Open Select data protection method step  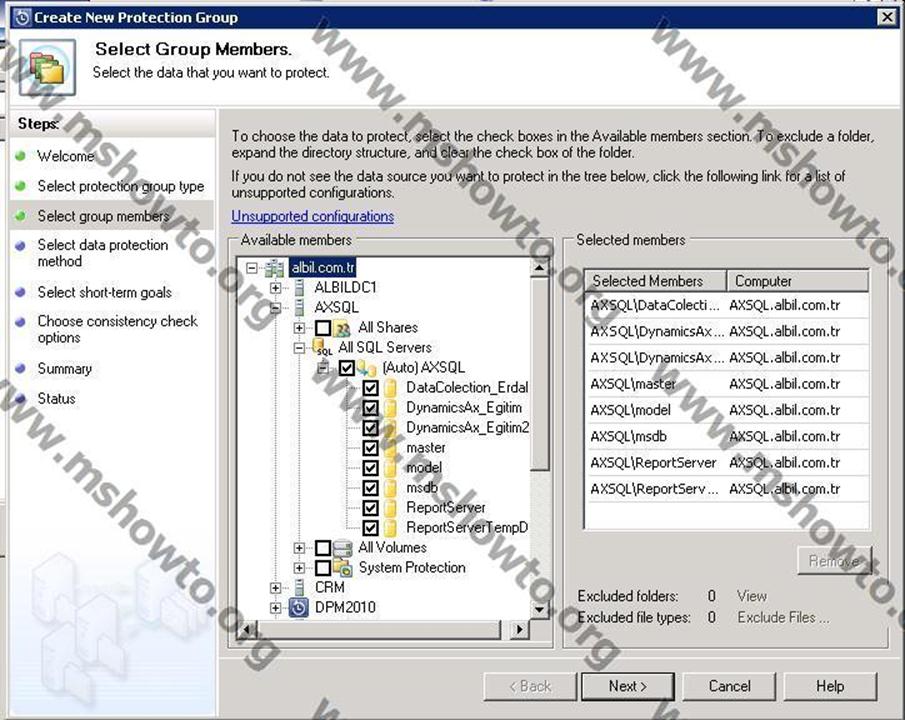pyautogui.click(x=103, y=253)
